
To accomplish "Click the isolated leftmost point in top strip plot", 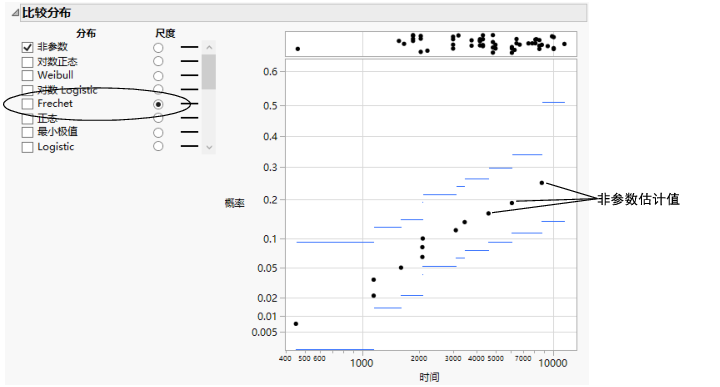I will [298, 49].
